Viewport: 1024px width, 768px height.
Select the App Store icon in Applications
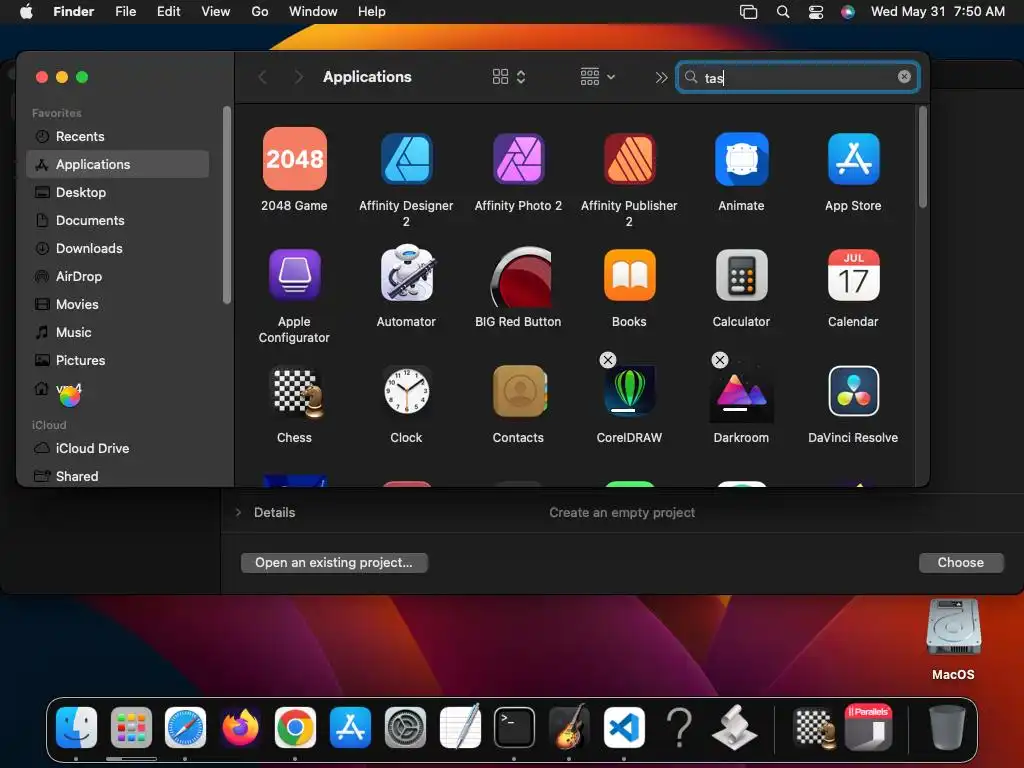point(854,159)
